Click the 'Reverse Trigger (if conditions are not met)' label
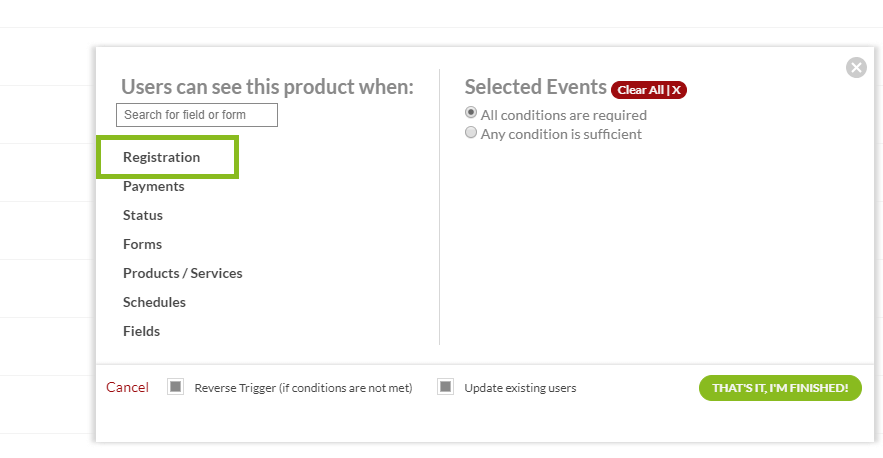883x458 pixels. click(303, 388)
